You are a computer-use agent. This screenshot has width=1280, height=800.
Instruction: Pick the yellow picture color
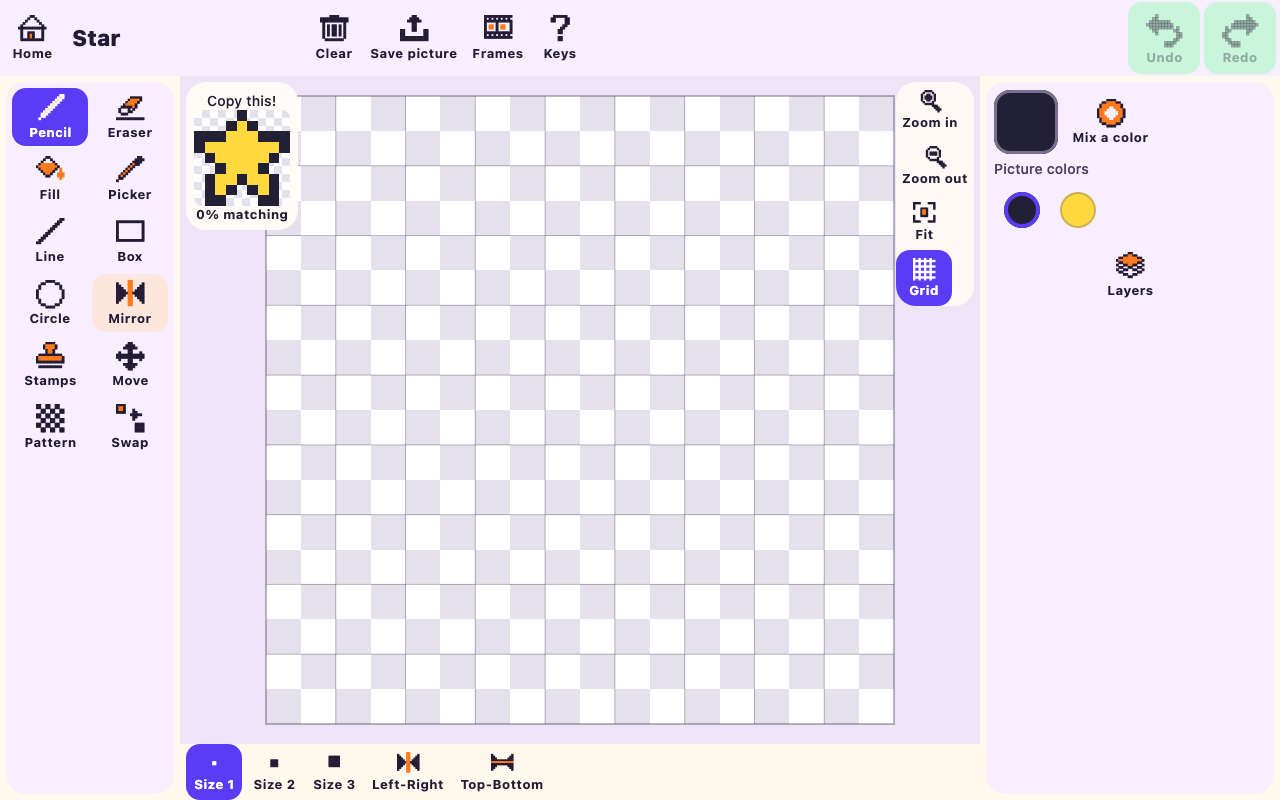coord(1078,210)
